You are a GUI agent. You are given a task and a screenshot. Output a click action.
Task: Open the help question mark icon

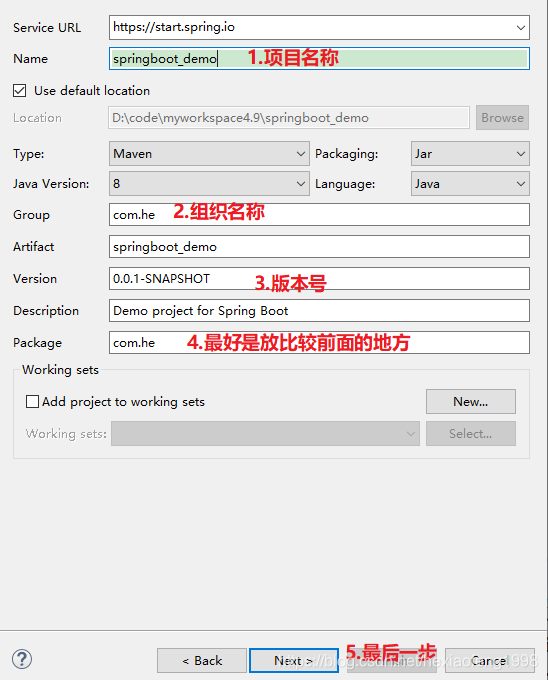[x=22, y=659]
